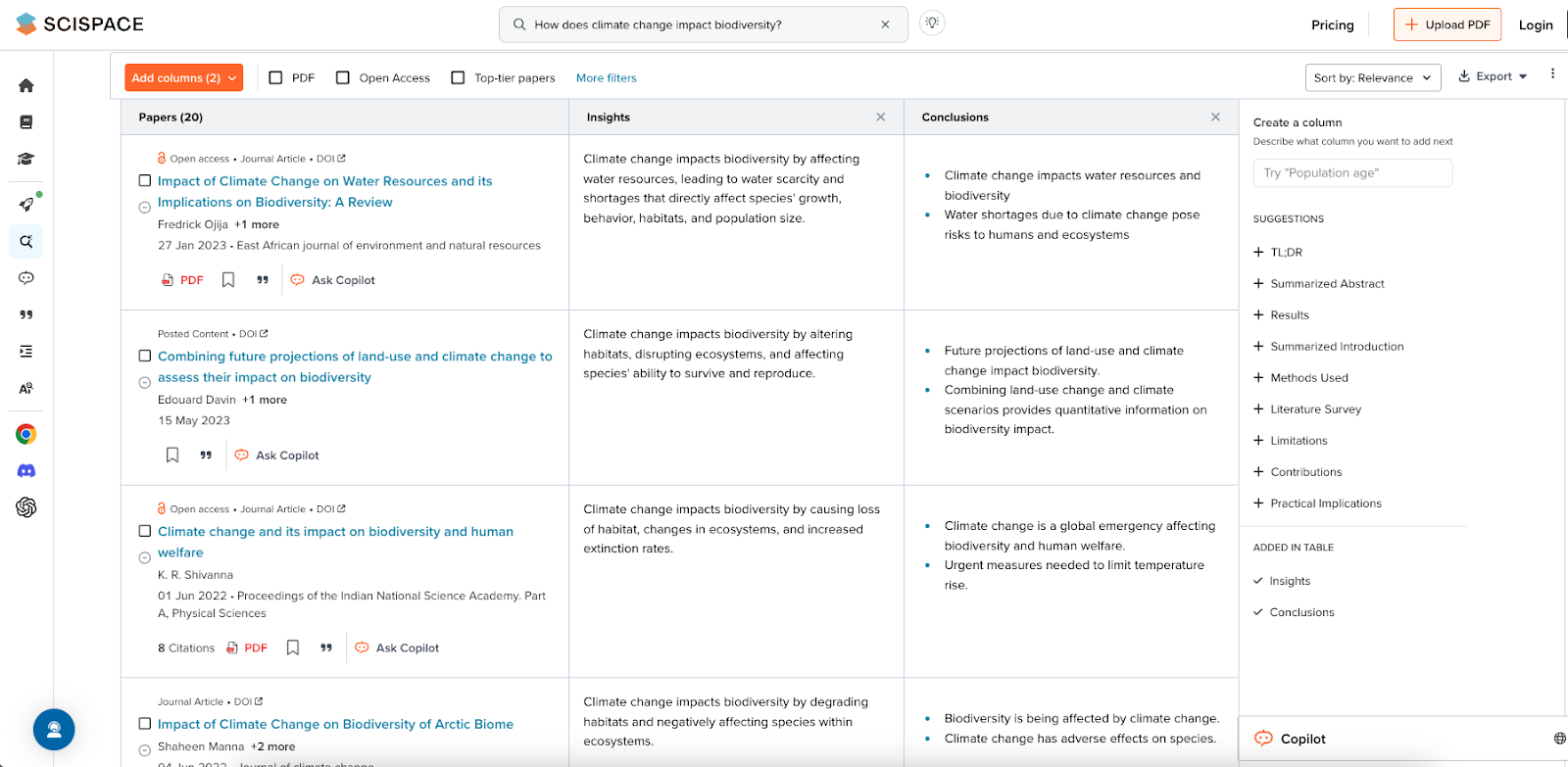Open the Add columns (2) dropdown
Image resolution: width=1568 pixels, height=767 pixels.
[x=183, y=77]
